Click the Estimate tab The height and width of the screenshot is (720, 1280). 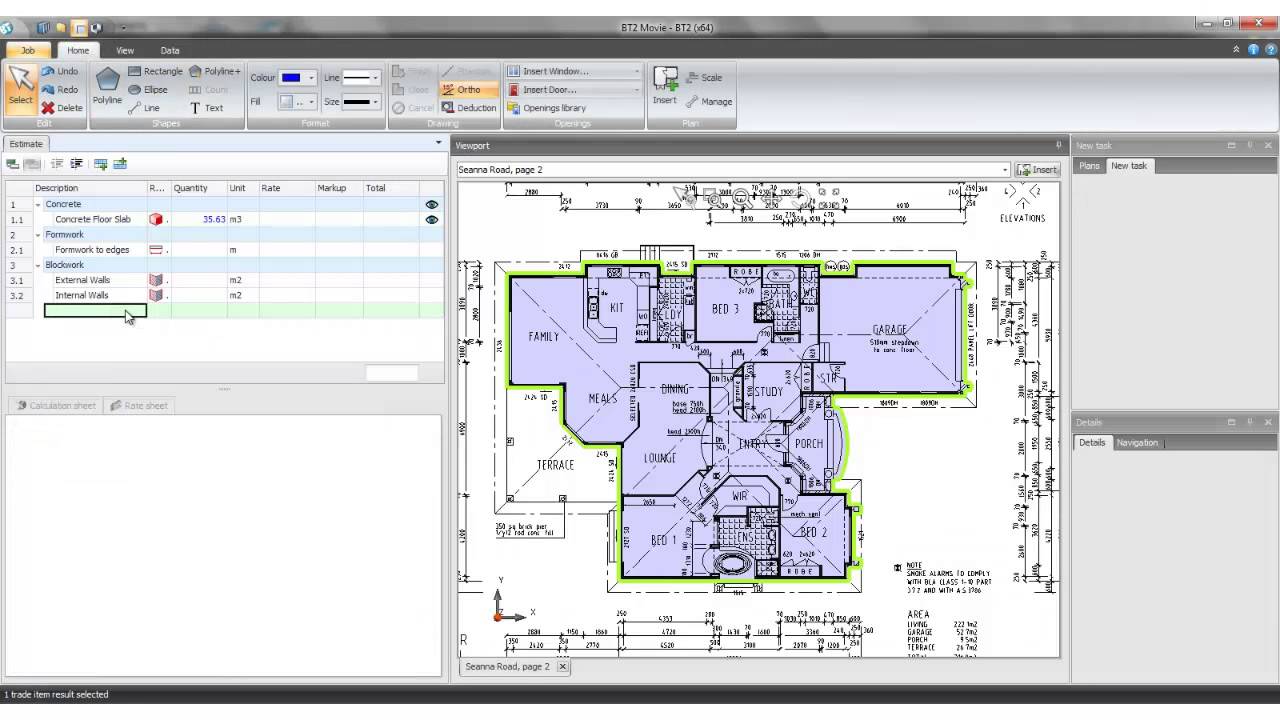click(x=25, y=144)
